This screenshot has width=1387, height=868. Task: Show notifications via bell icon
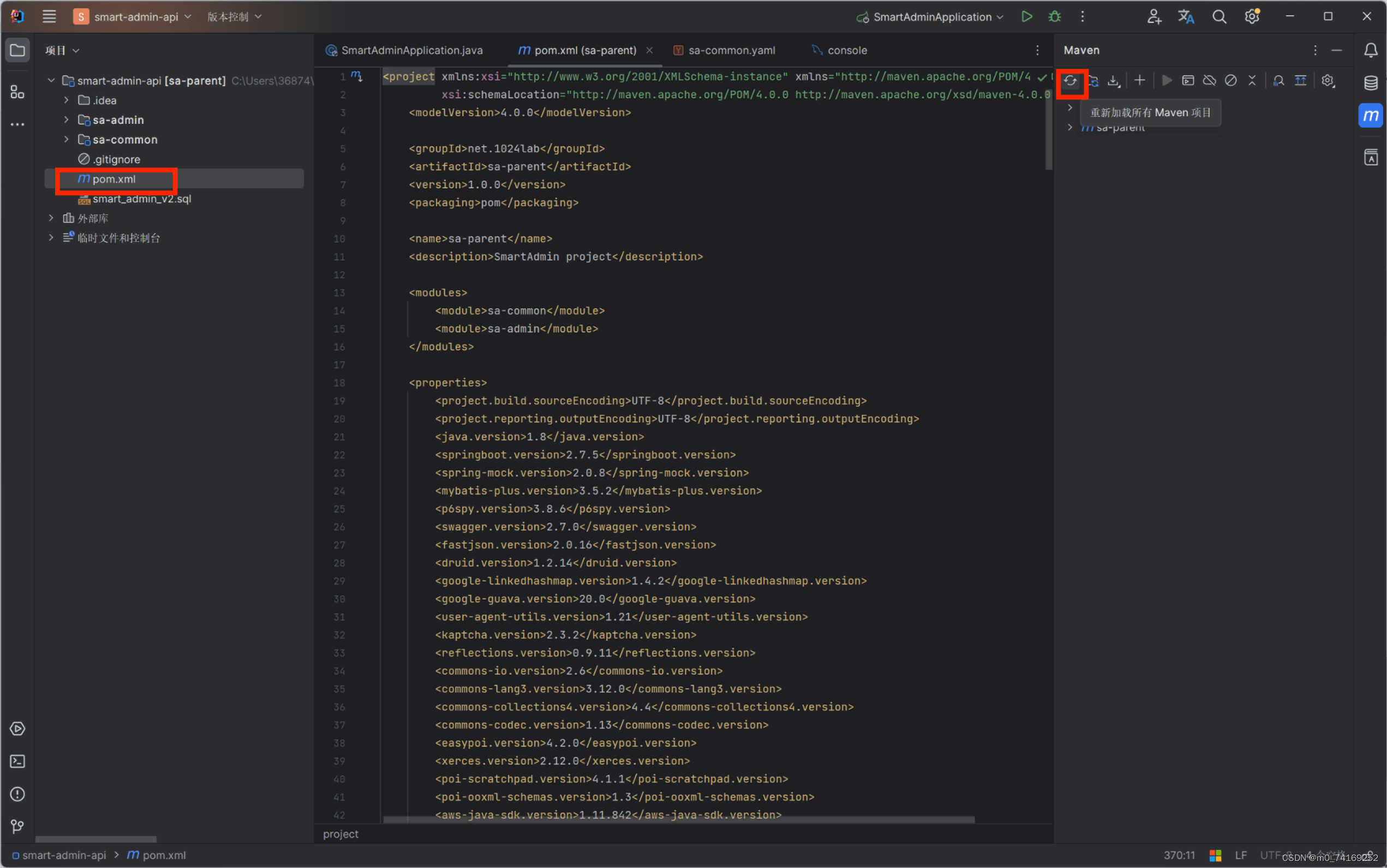click(x=1371, y=50)
